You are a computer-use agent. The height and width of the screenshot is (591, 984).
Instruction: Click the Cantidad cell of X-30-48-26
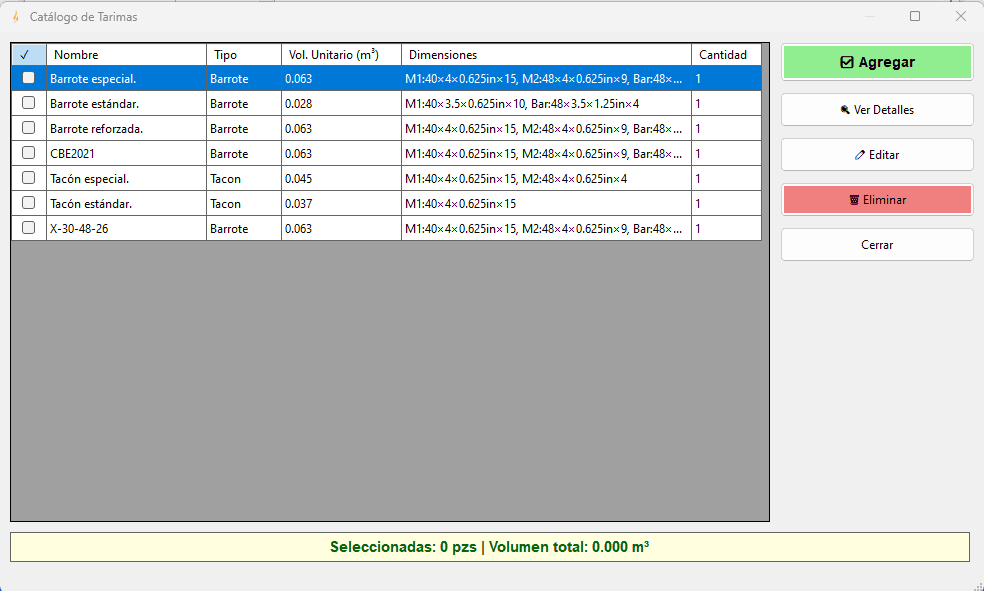pos(727,228)
